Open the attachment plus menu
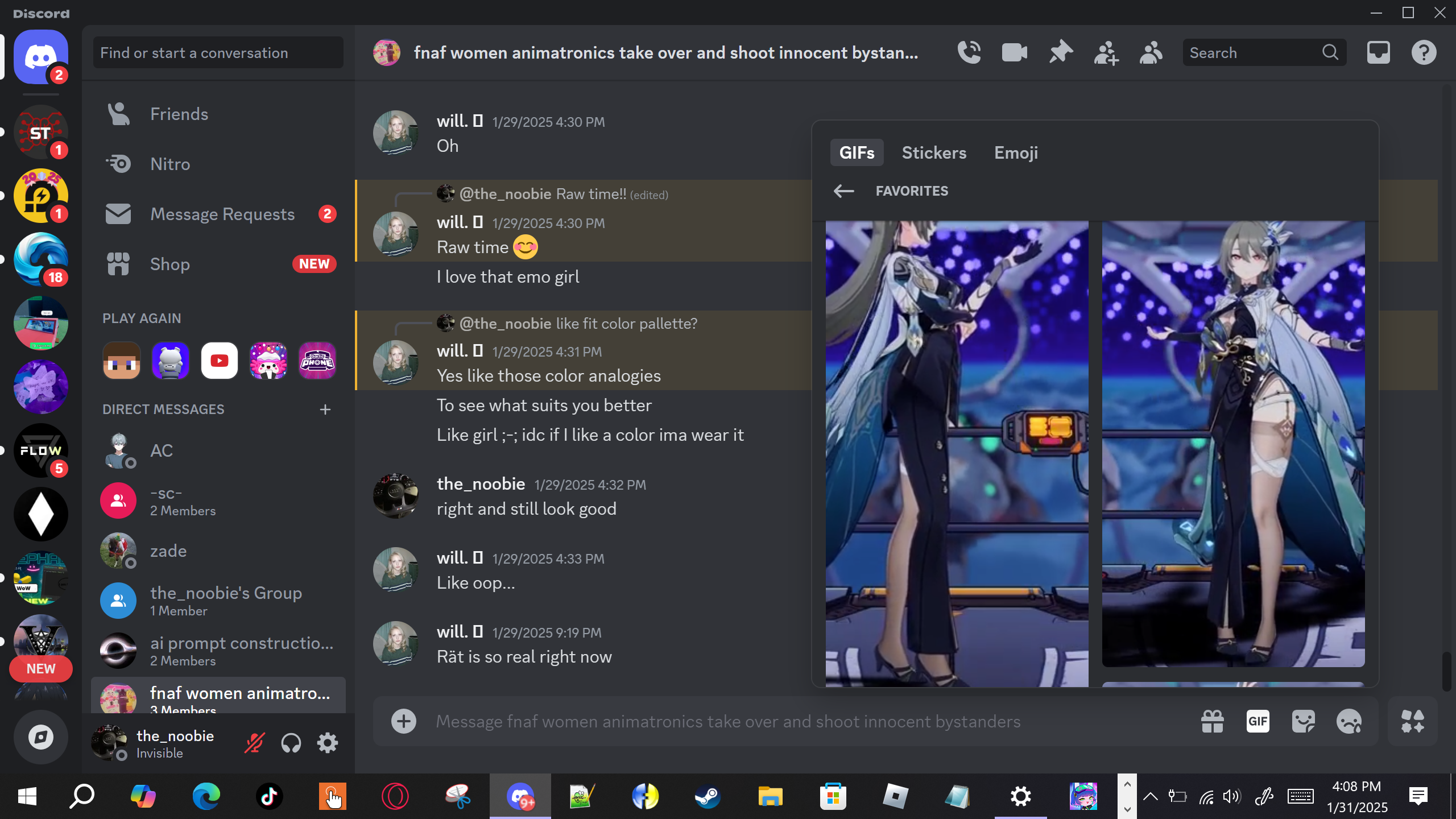The image size is (1456, 819). (x=404, y=721)
